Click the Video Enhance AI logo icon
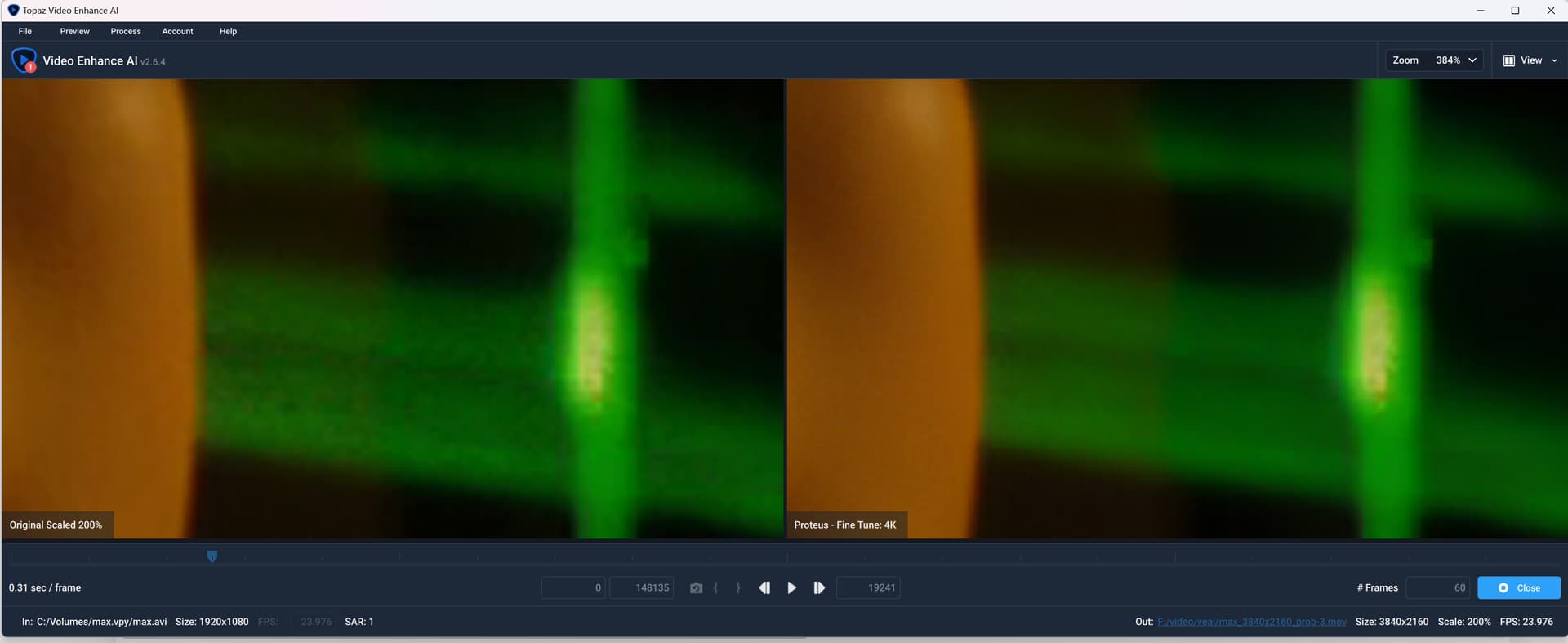The image size is (1568, 643). (24, 60)
